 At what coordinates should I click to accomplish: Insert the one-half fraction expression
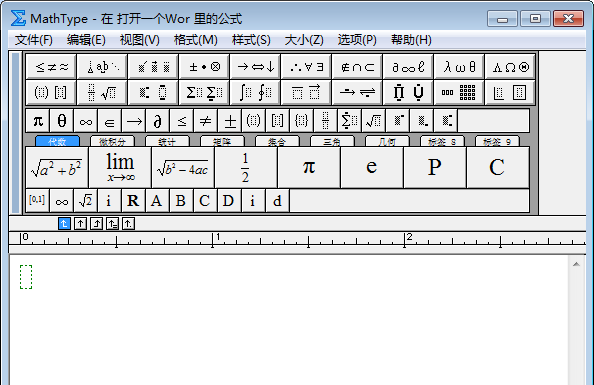pos(245,167)
